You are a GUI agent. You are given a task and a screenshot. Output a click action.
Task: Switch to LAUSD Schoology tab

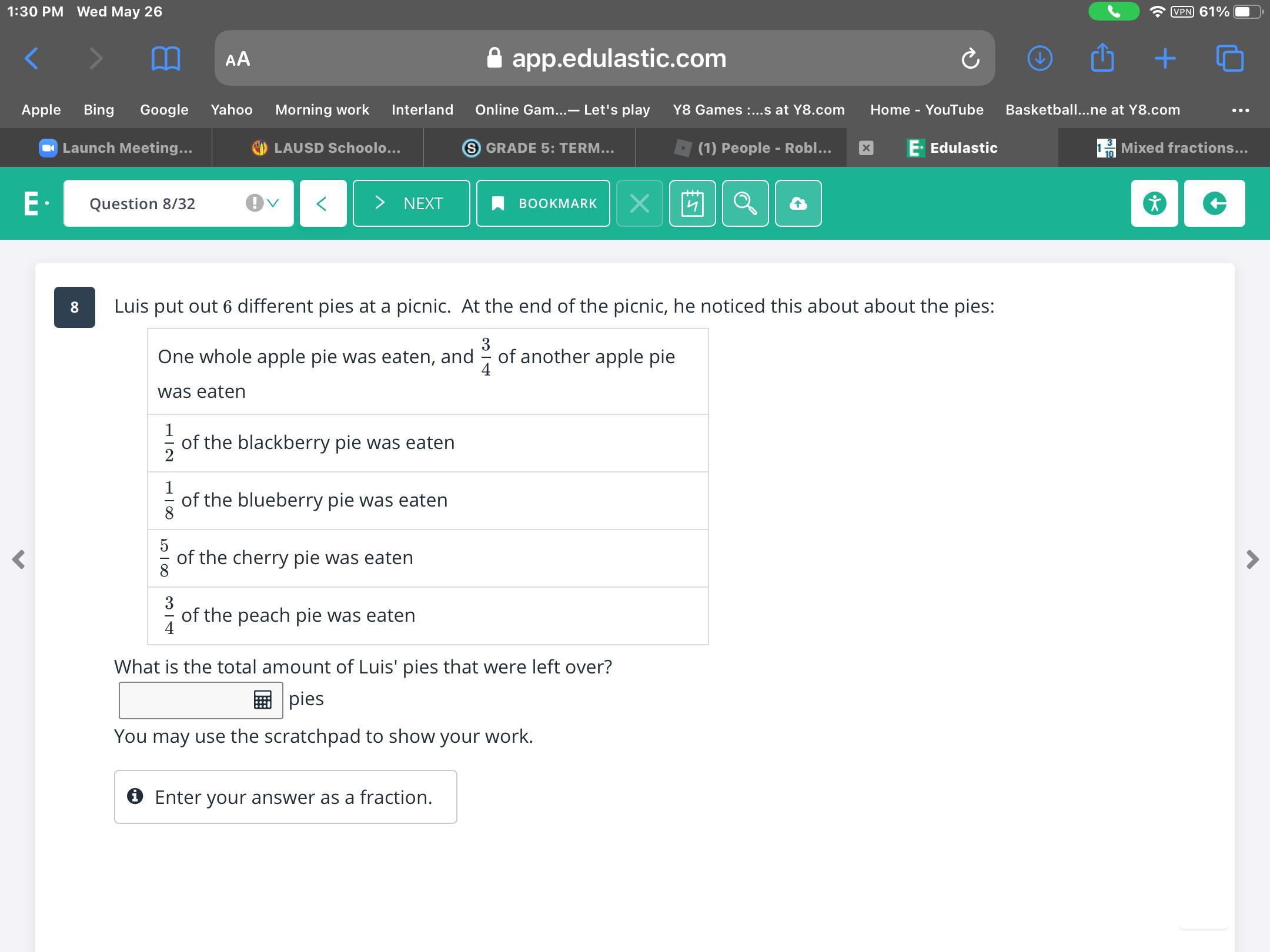coord(326,148)
